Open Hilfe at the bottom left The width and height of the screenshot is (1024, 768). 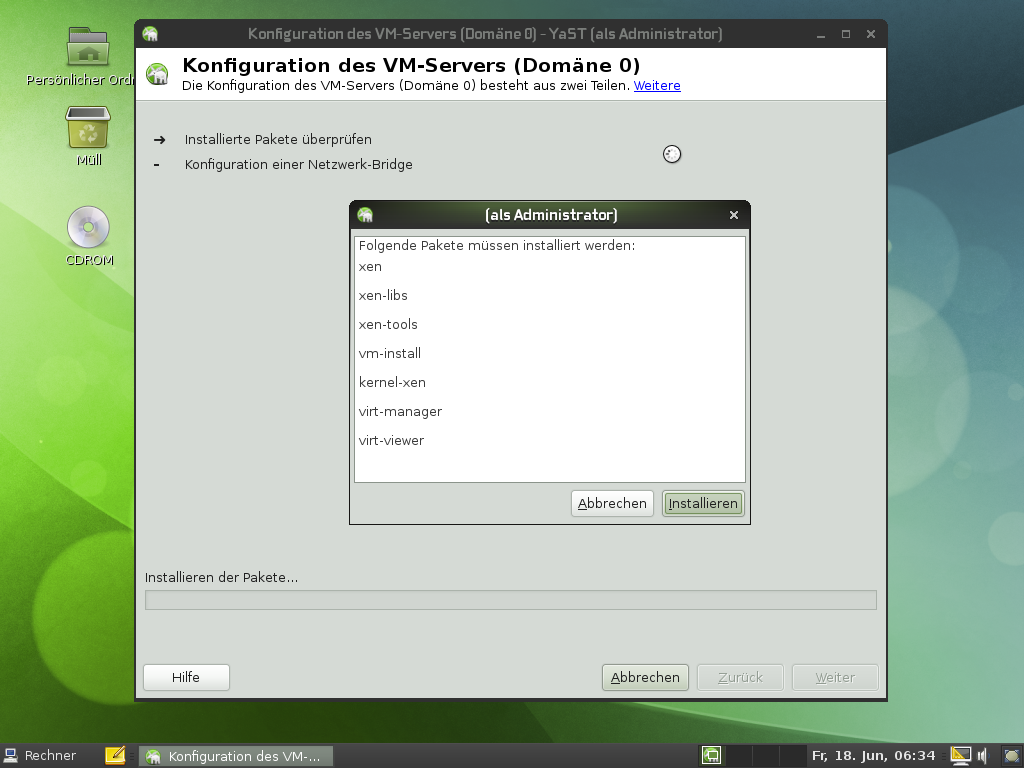point(186,677)
